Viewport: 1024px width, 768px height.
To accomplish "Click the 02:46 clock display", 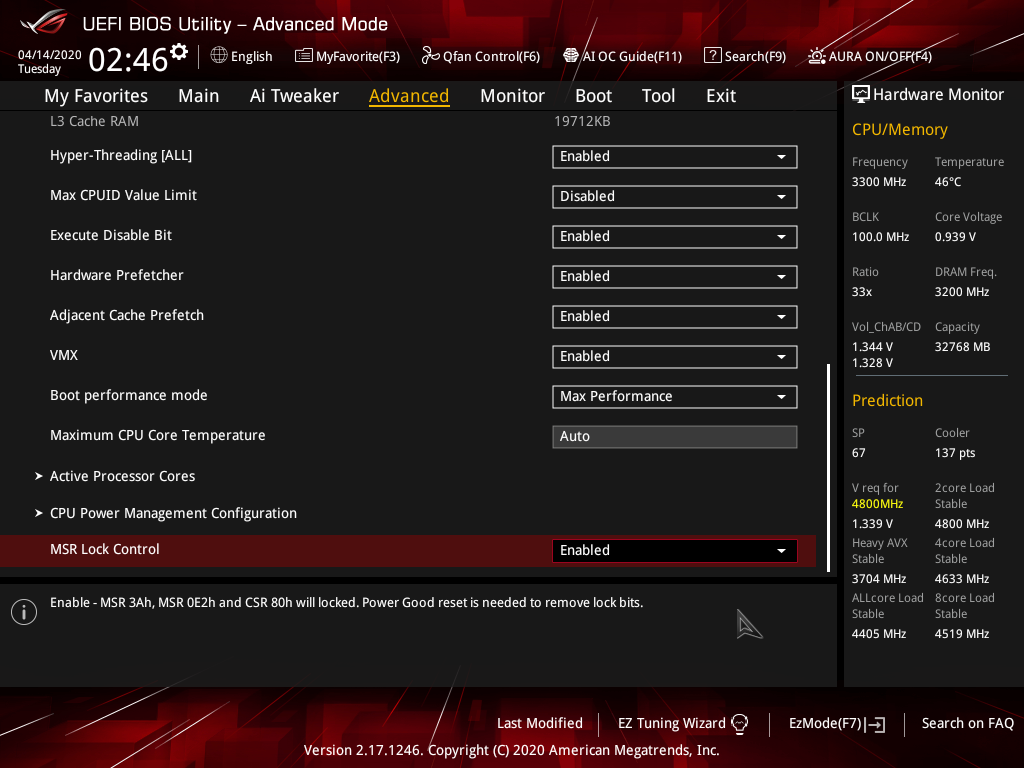I will (x=128, y=59).
